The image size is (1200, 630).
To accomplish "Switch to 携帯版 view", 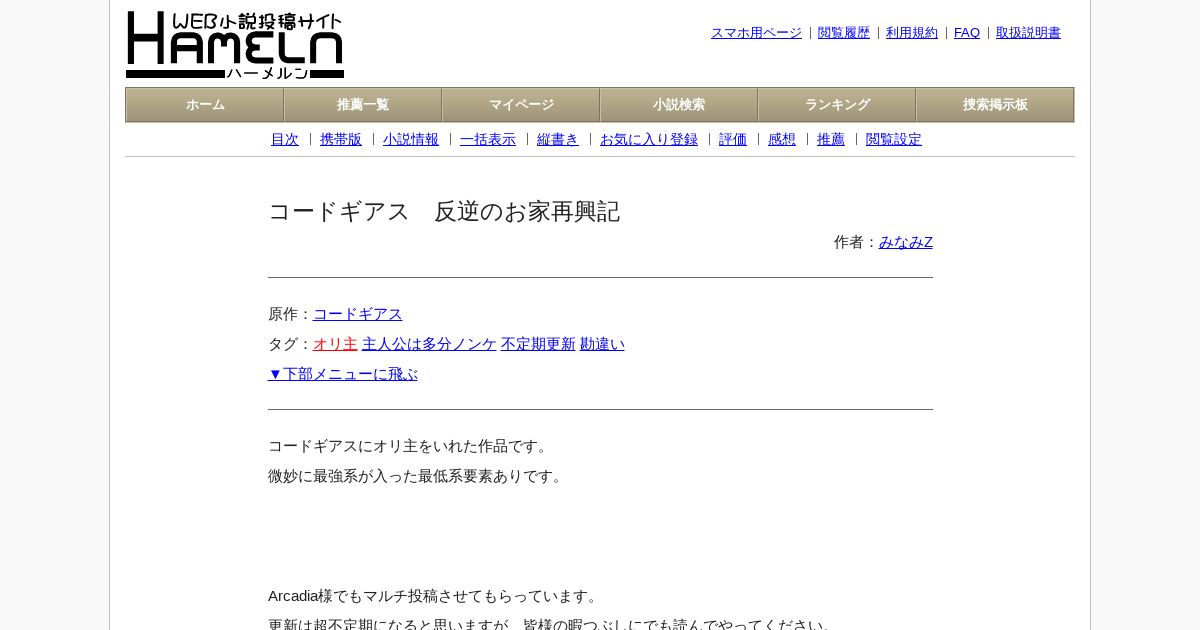I will 341,140.
